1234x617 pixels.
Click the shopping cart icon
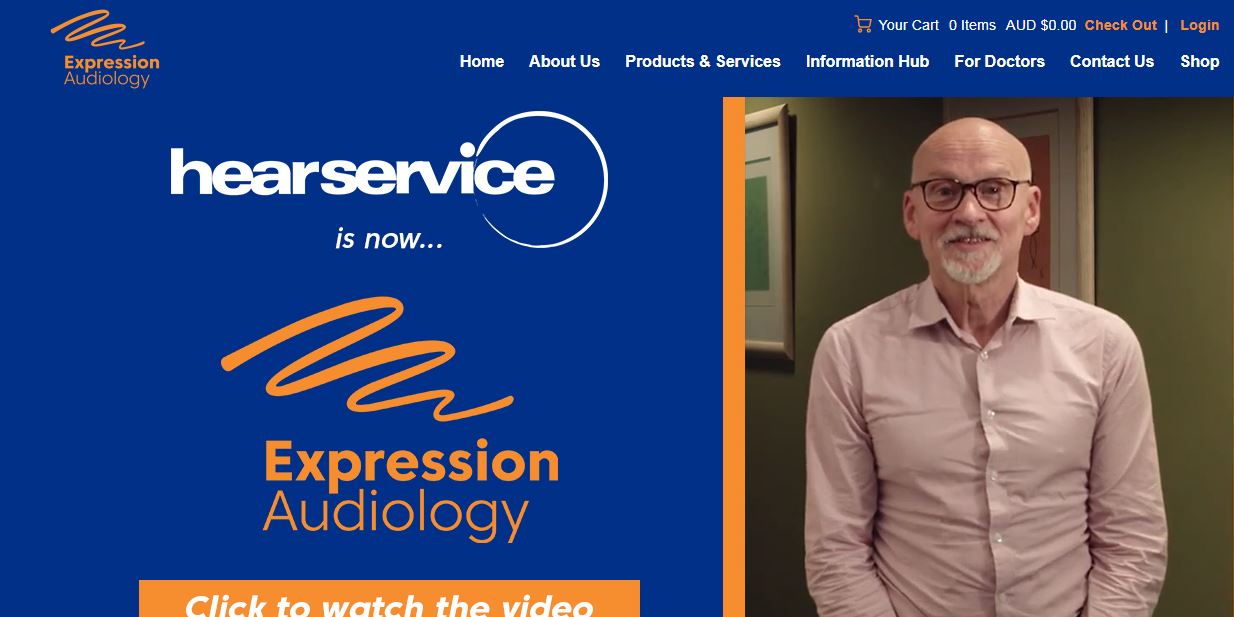point(863,24)
